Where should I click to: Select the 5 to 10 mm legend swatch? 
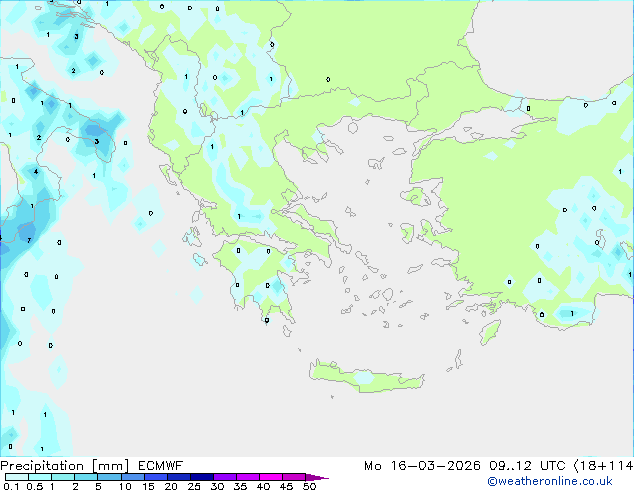coord(109,477)
